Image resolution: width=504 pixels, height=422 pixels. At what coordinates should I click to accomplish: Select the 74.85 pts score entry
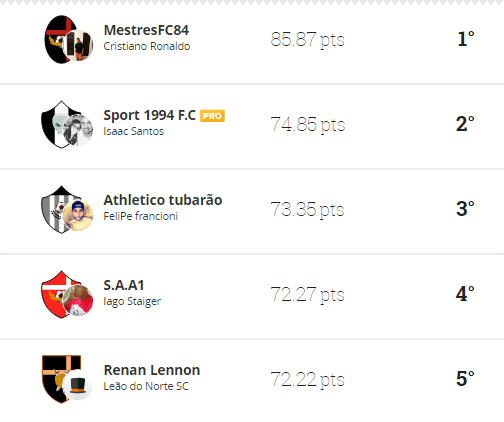tap(307, 125)
